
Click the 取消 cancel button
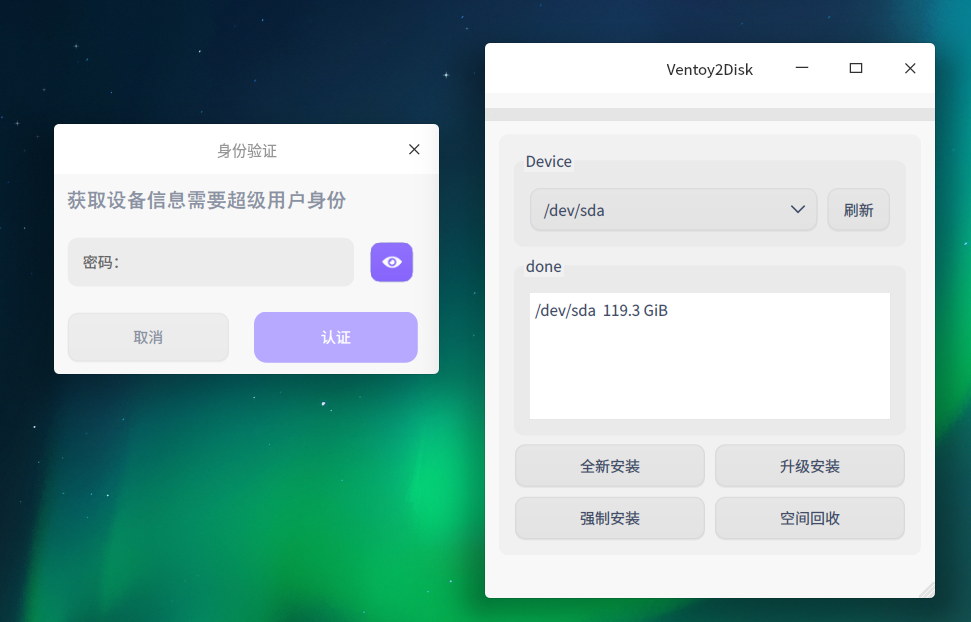coord(148,337)
